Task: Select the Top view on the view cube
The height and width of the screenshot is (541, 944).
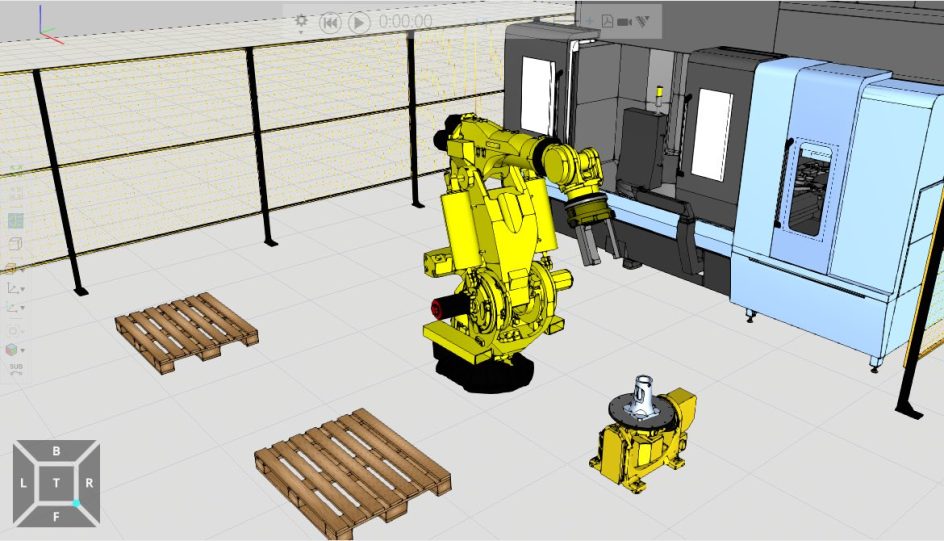Action: click(56, 483)
